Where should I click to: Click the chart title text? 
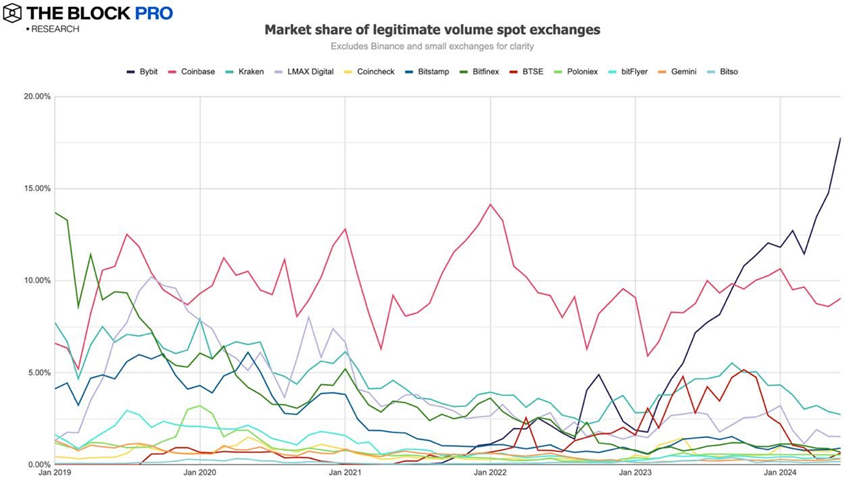tap(432, 29)
